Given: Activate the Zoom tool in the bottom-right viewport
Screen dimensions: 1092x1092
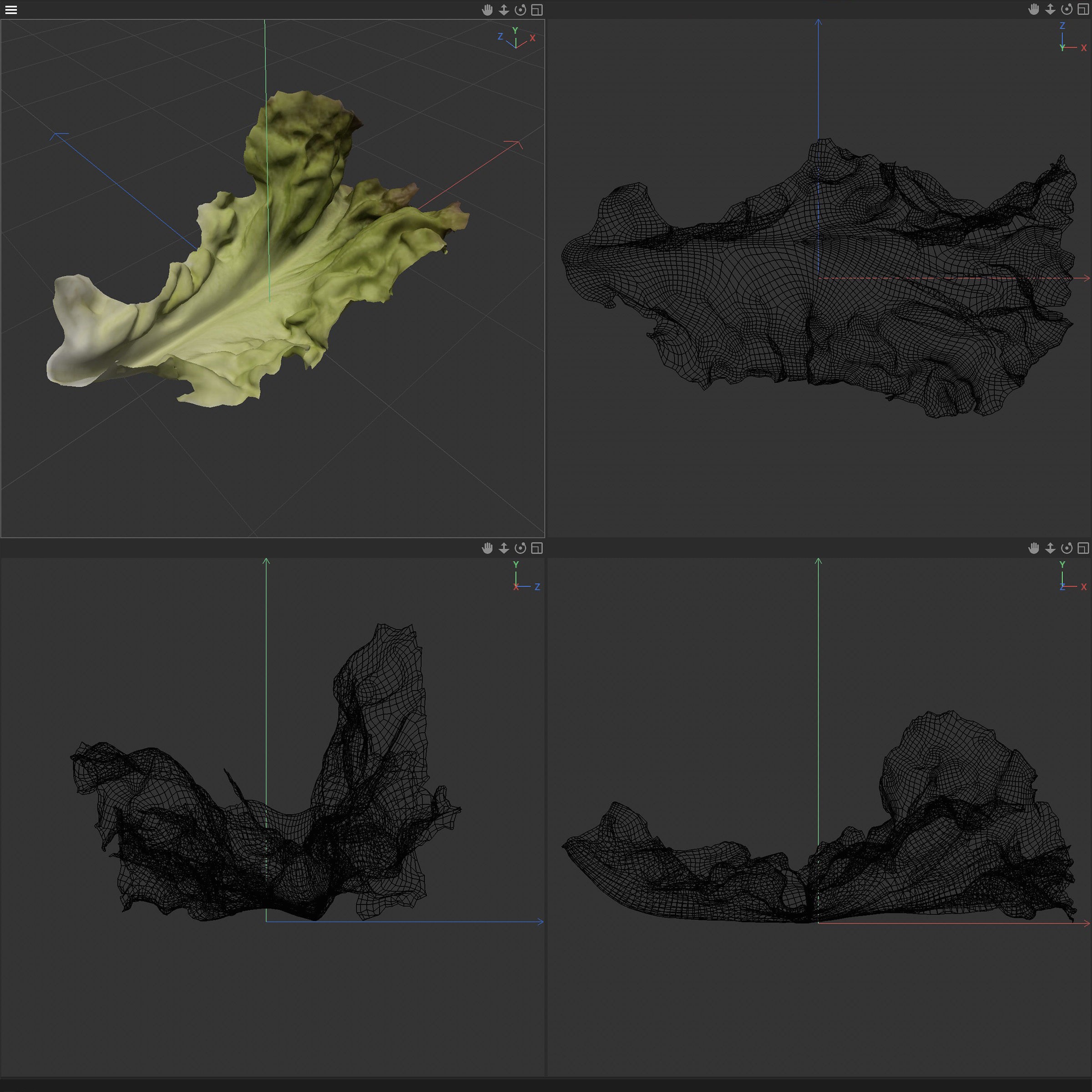Looking at the screenshot, I should pos(1050,548).
